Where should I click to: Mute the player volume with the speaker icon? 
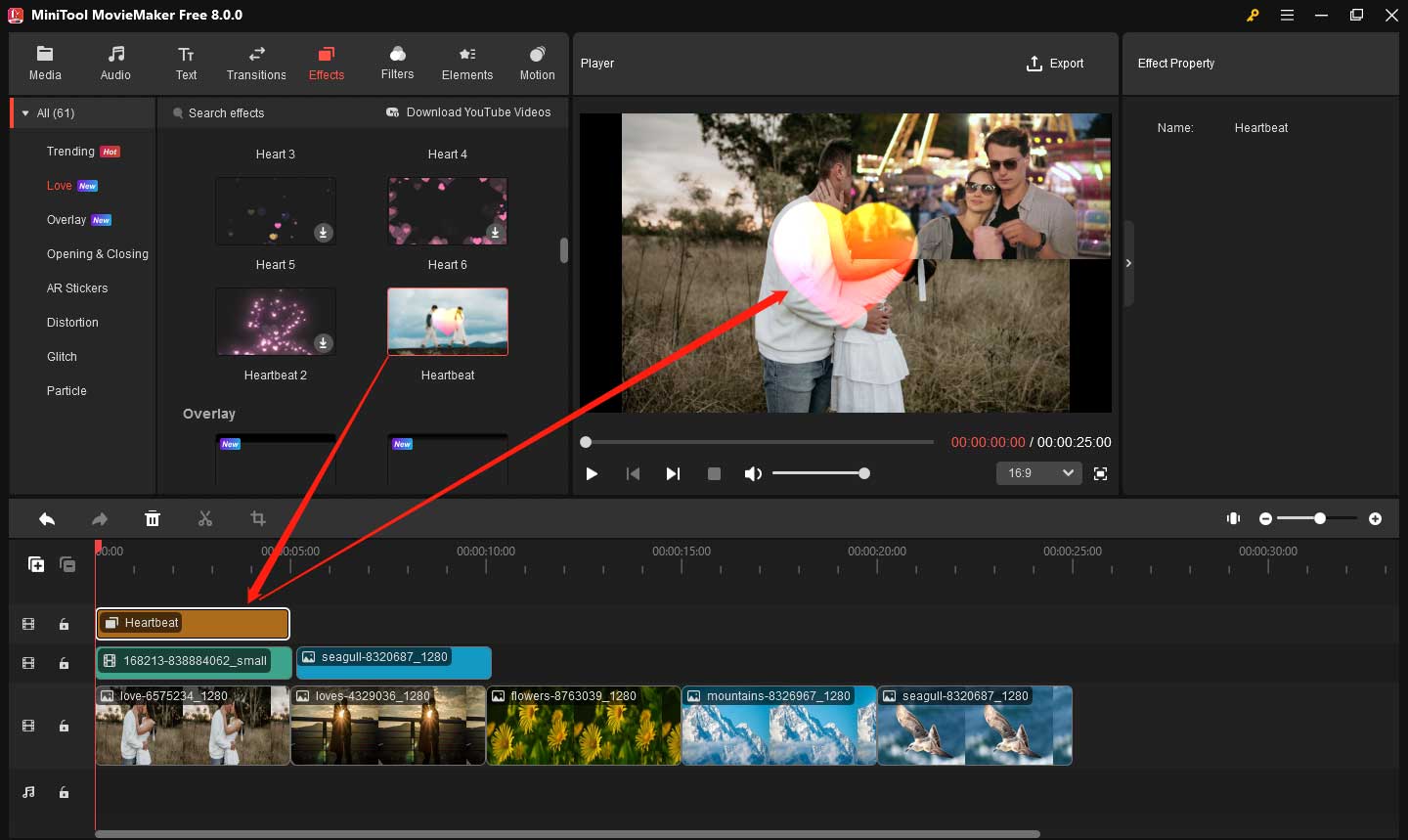753,473
